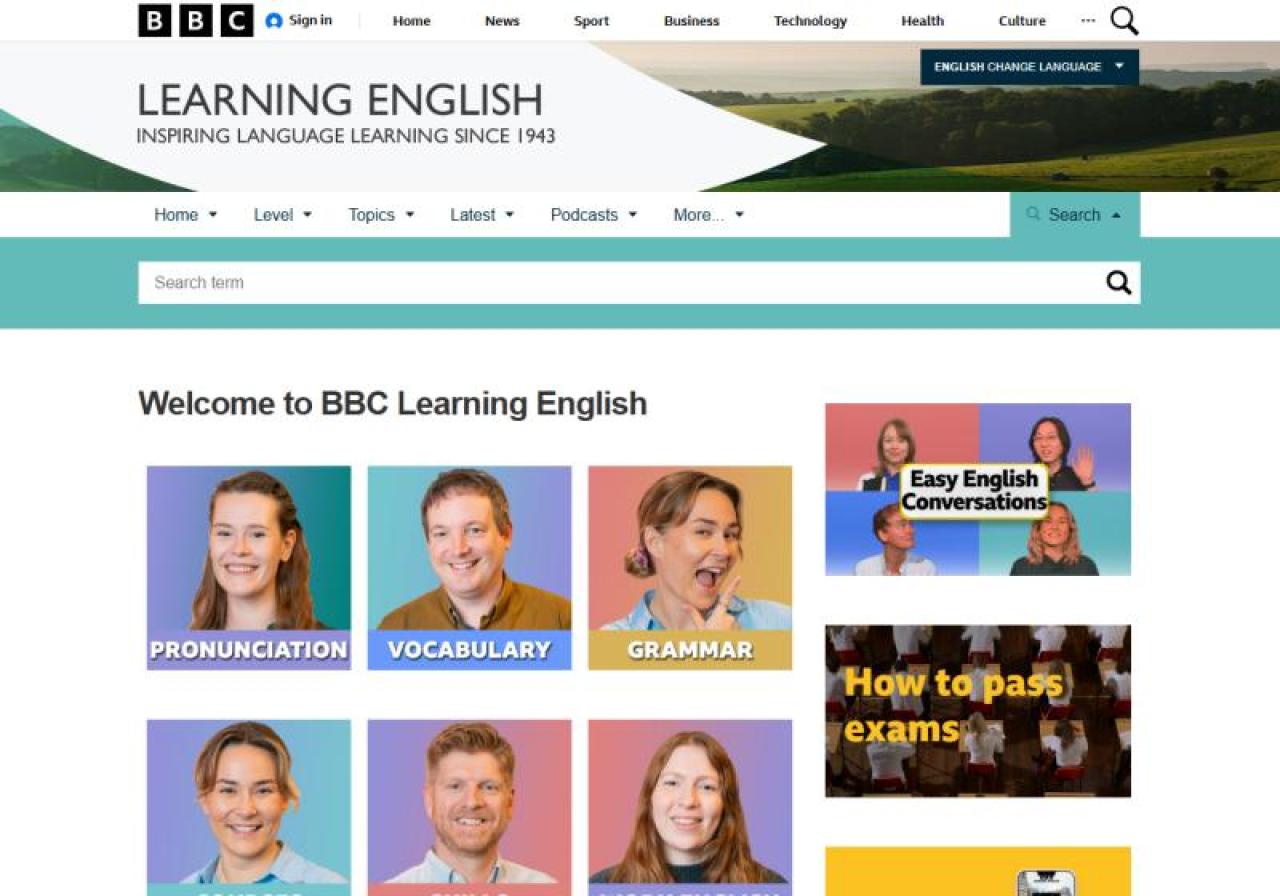Screen dimensions: 1280x896
Task: Expand the Podcasts dropdown menu
Action: coord(594,215)
